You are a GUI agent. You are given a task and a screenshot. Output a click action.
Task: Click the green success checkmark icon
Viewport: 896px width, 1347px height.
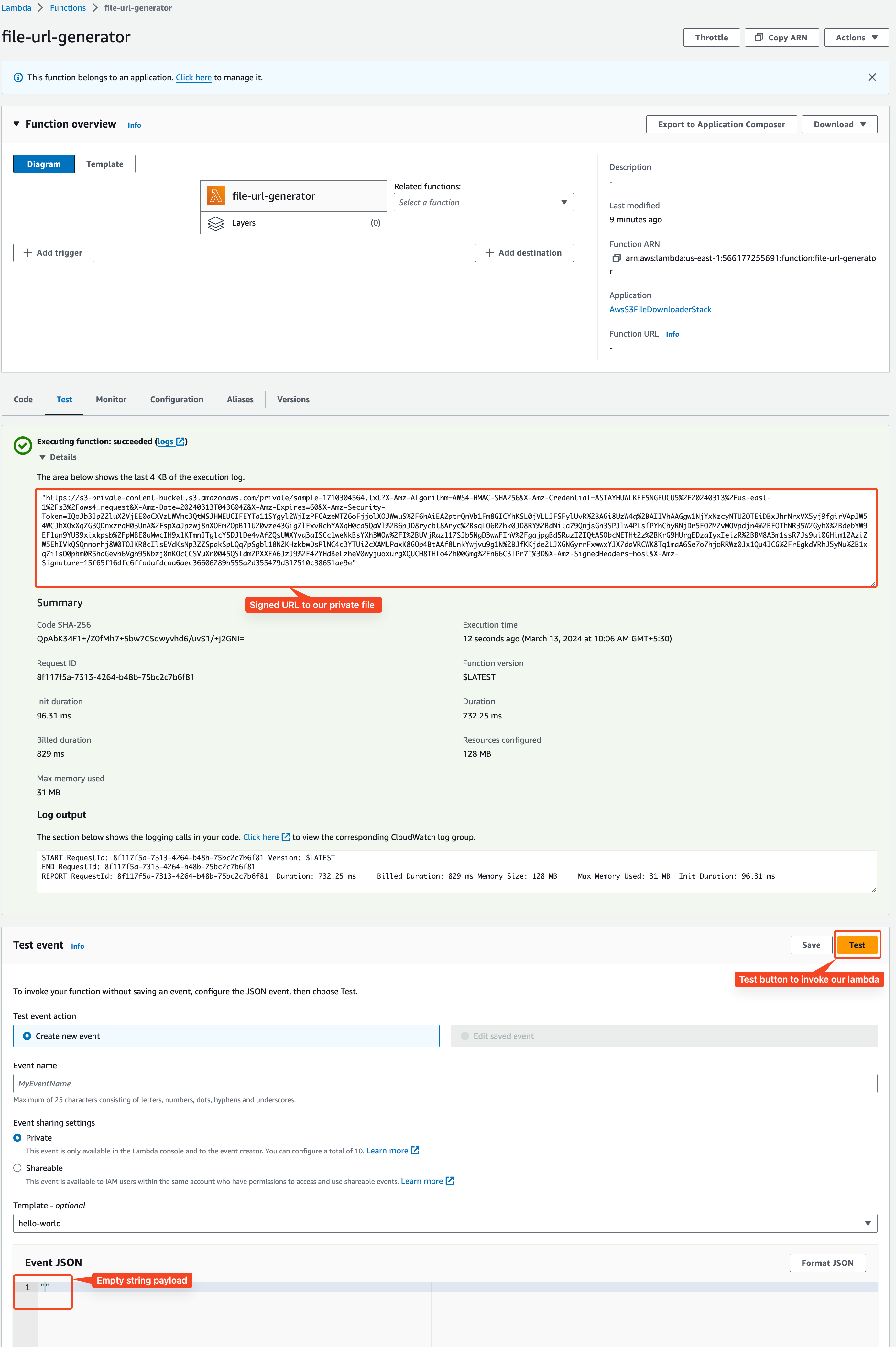[23, 445]
